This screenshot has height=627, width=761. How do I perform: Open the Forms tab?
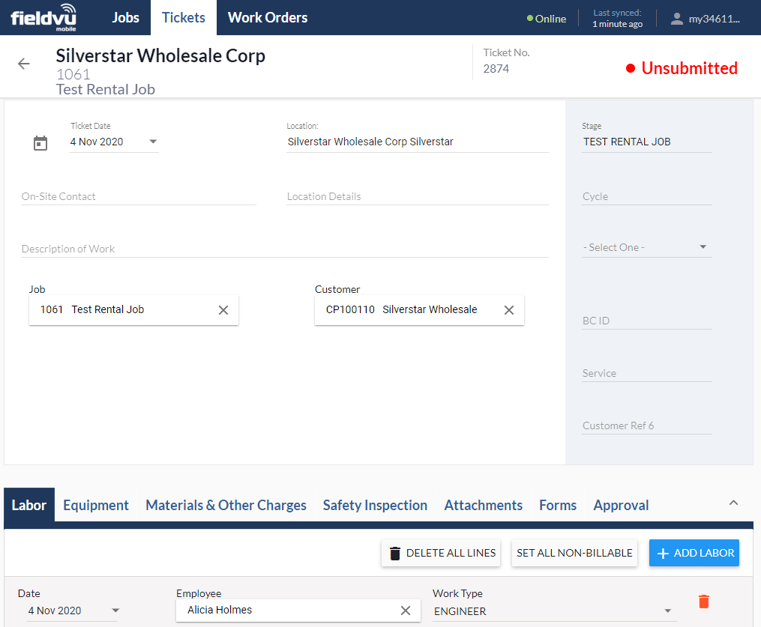pos(558,505)
